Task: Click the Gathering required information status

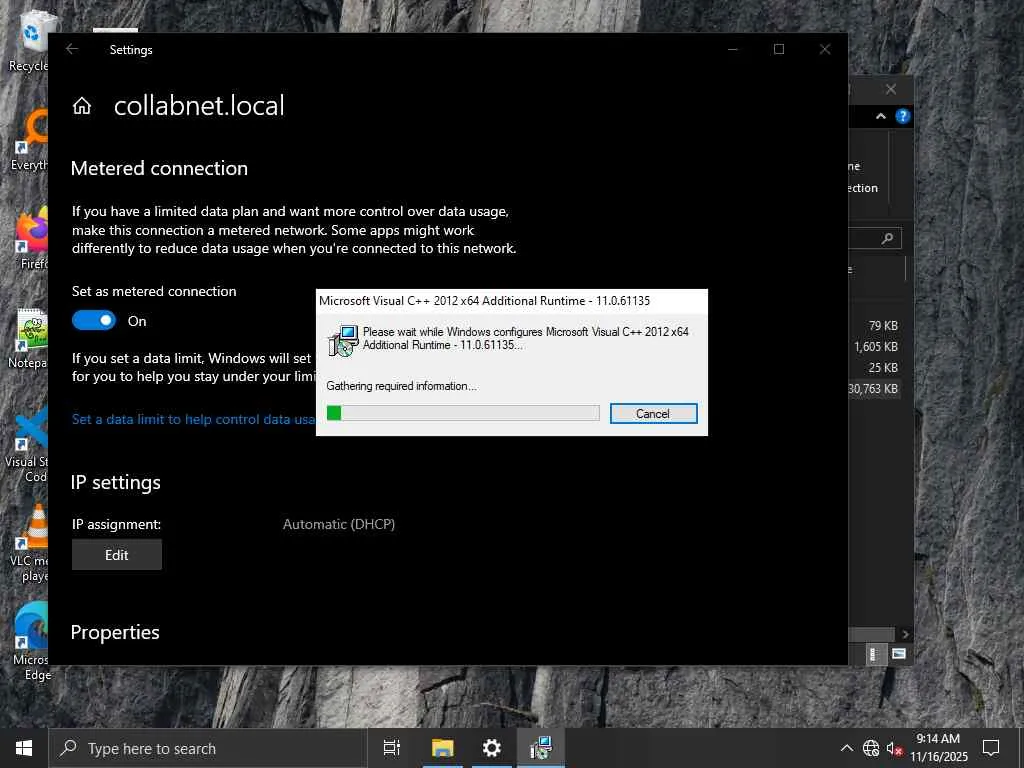Action: (402, 386)
